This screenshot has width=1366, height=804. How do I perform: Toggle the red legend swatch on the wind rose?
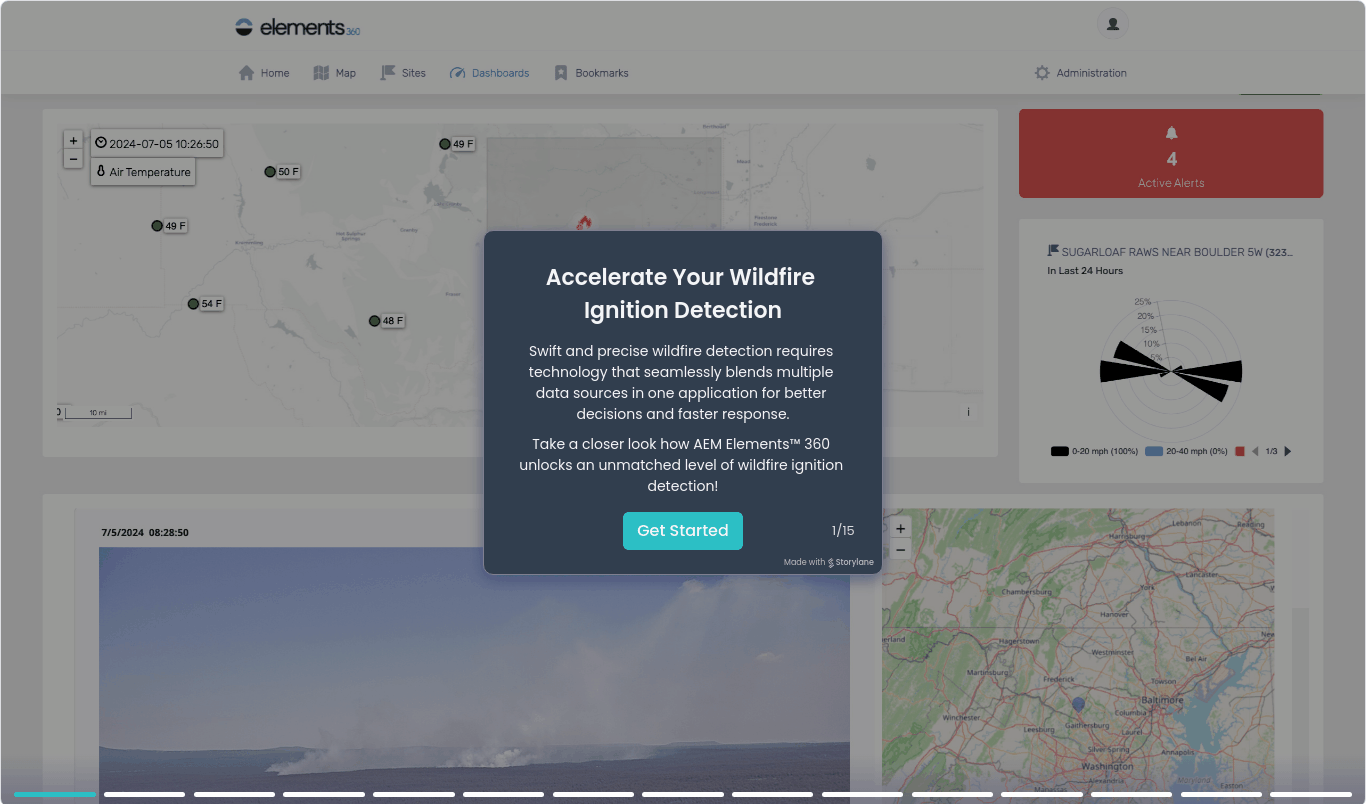tap(1240, 451)
